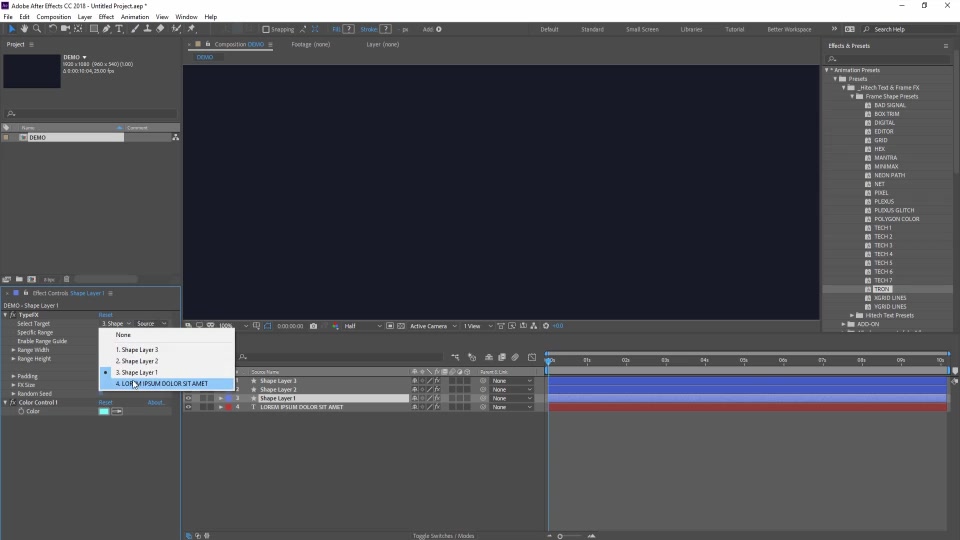Screen dimensions: 960x540
Task: Select the Brush tool
Action: [135, 29]
